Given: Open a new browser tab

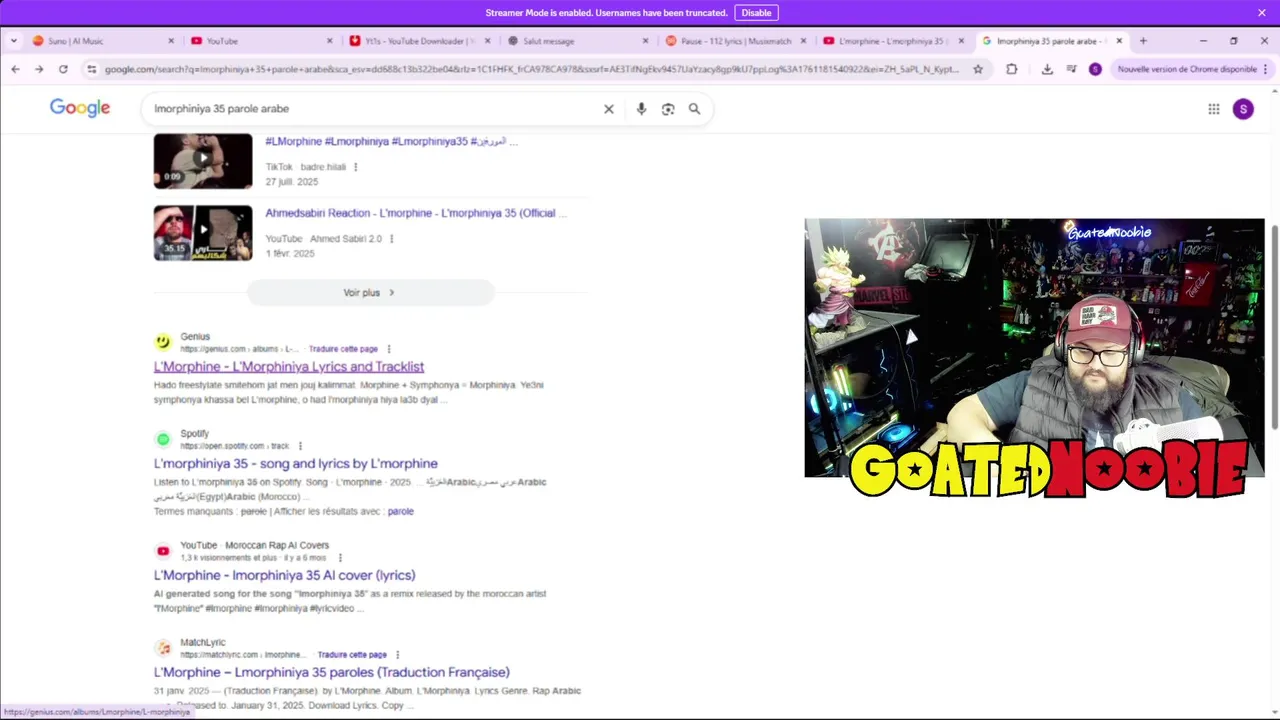Looking at the screenshot, I should tap(1143, 41).
